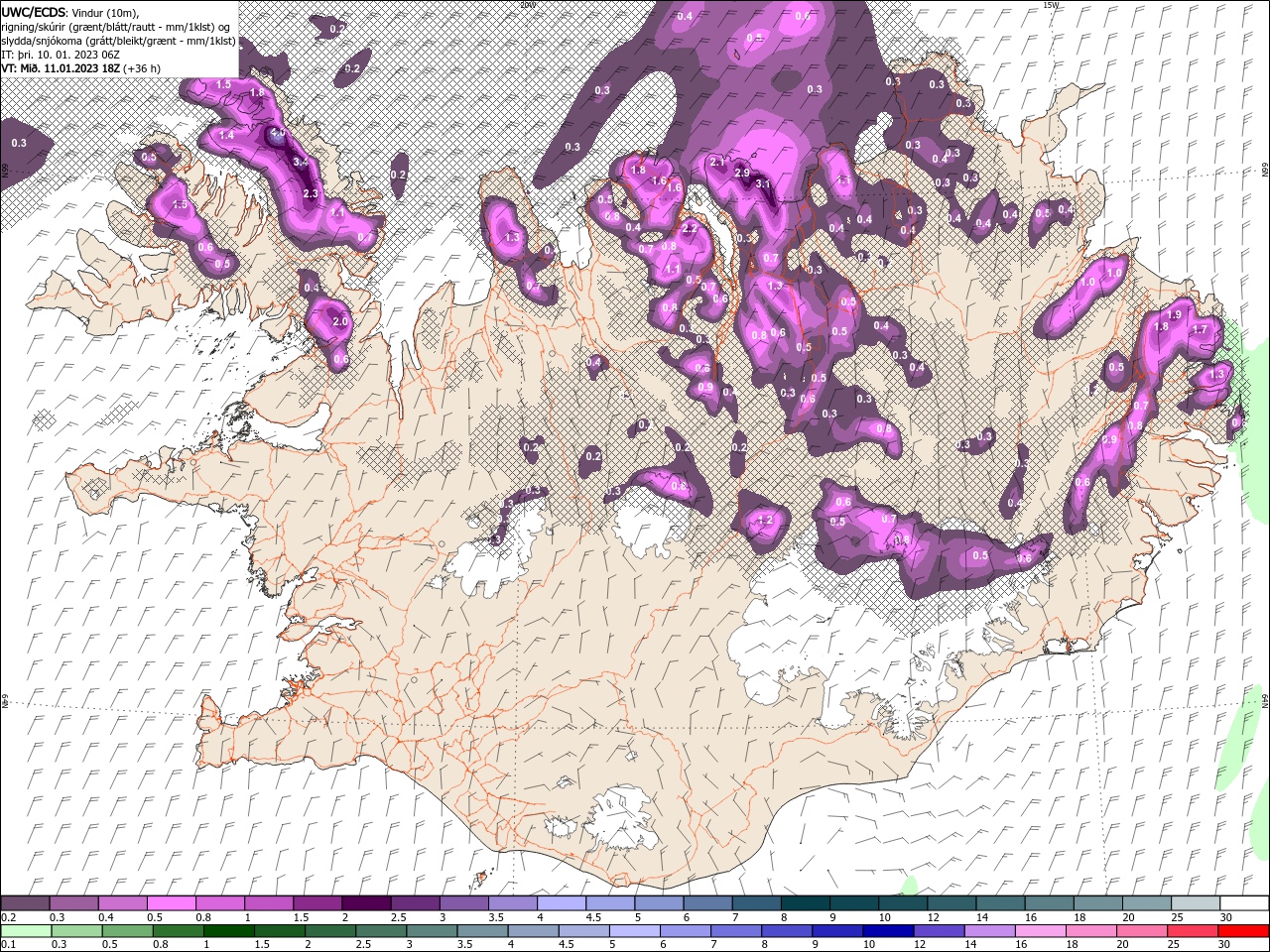
Task: Click the '1.9' snowfall value in the east
Action: click(1175, 314)
